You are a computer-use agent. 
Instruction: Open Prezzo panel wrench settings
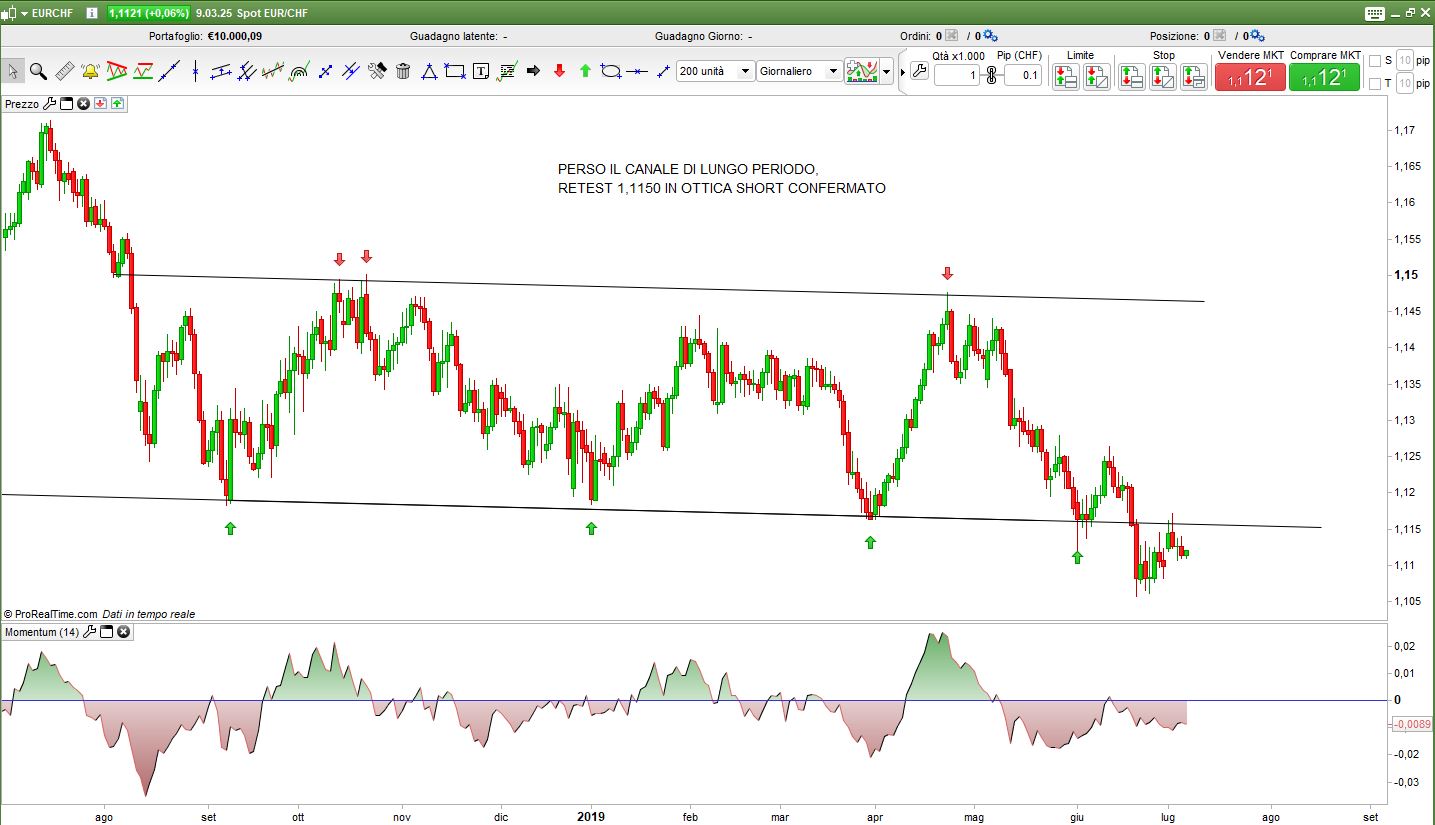point(49,103)
